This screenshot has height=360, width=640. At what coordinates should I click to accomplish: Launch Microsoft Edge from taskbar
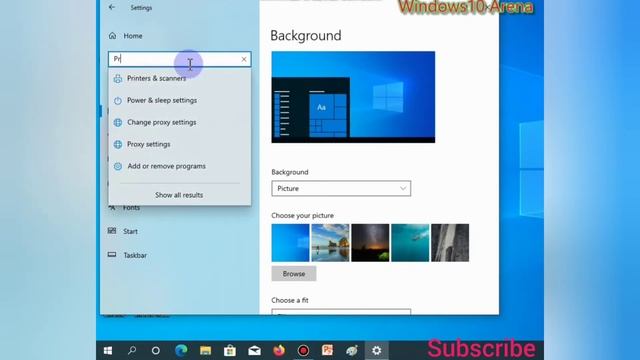point(181,351)
